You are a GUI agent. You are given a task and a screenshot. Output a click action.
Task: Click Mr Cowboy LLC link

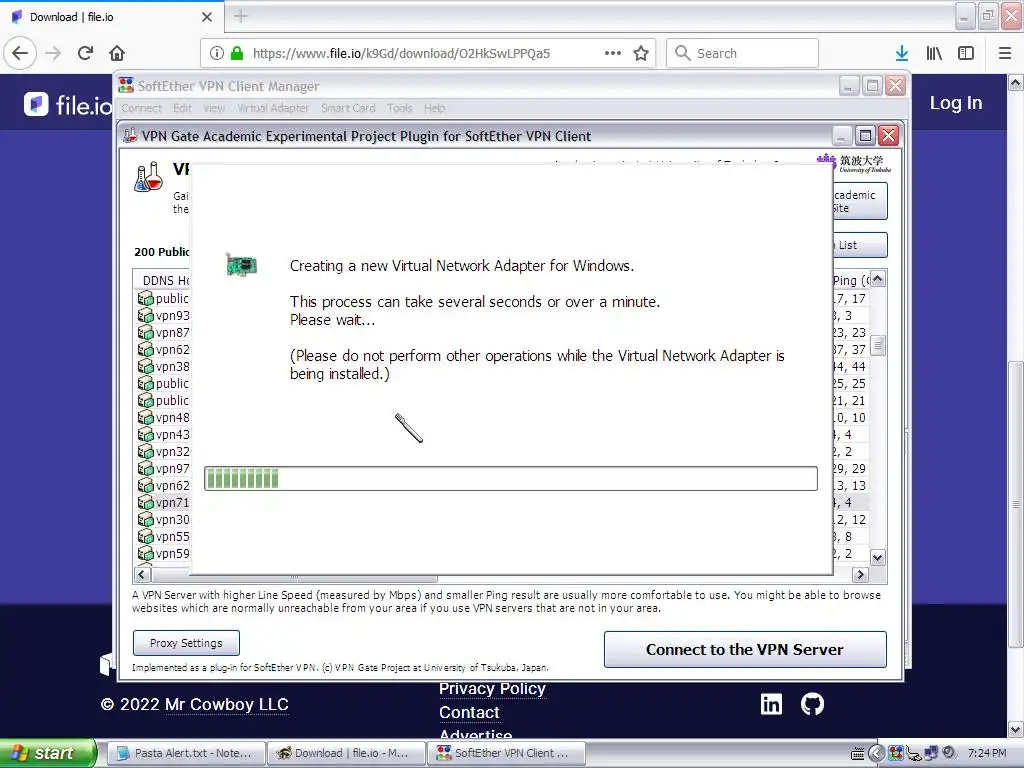(x=227, y=705)
